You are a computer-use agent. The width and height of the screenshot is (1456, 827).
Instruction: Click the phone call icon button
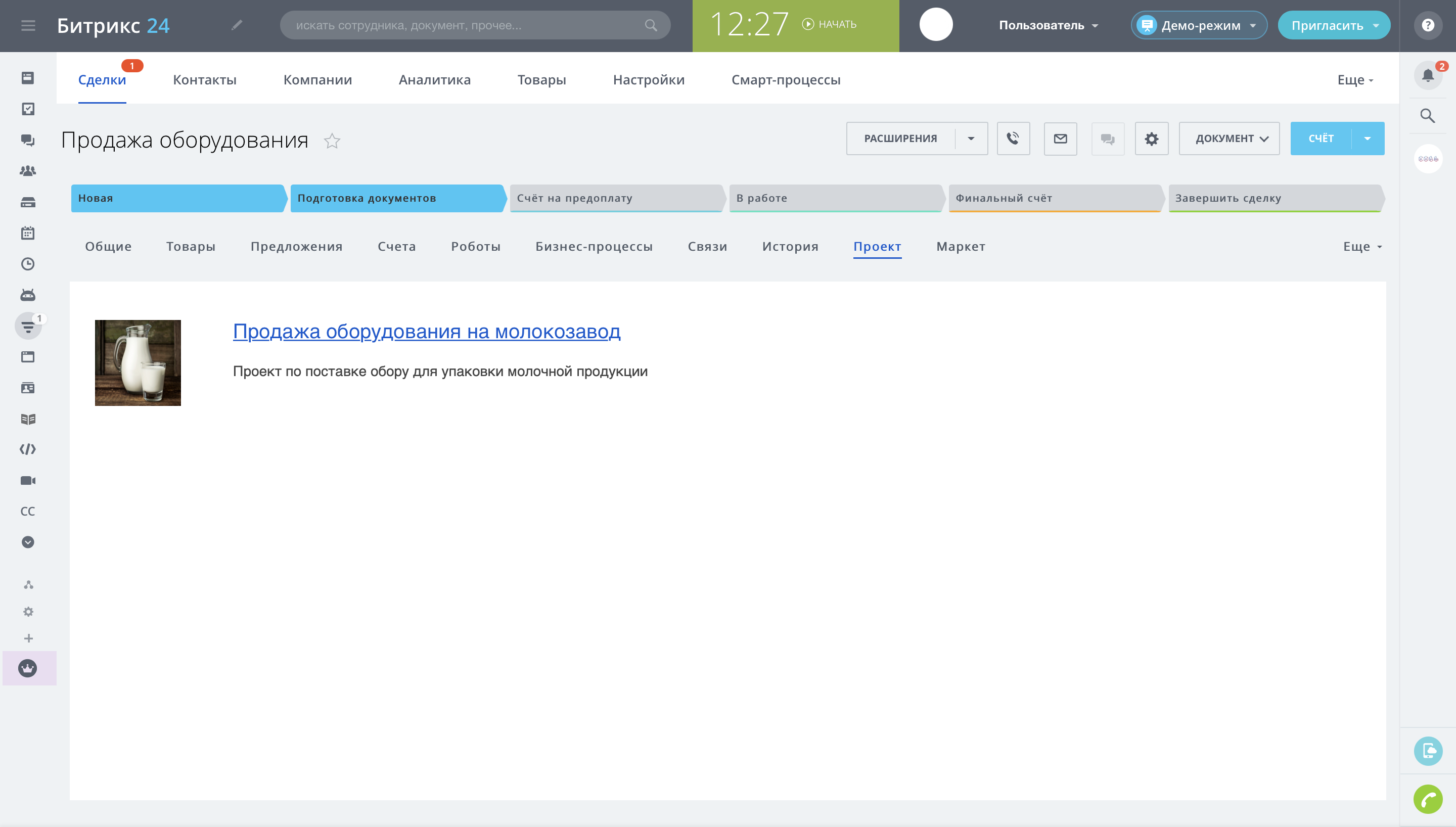pos(1013,139)
